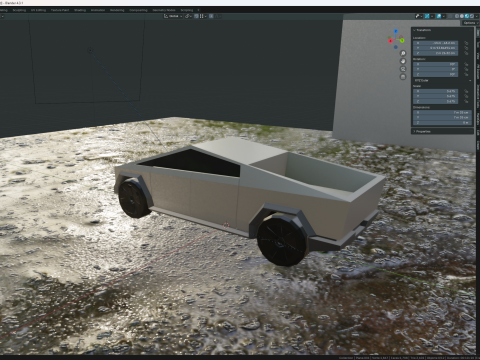Open the XYZ Euler rotation mode dropdown
Viewport: 480px width, 360px height.
click(442, 80)
